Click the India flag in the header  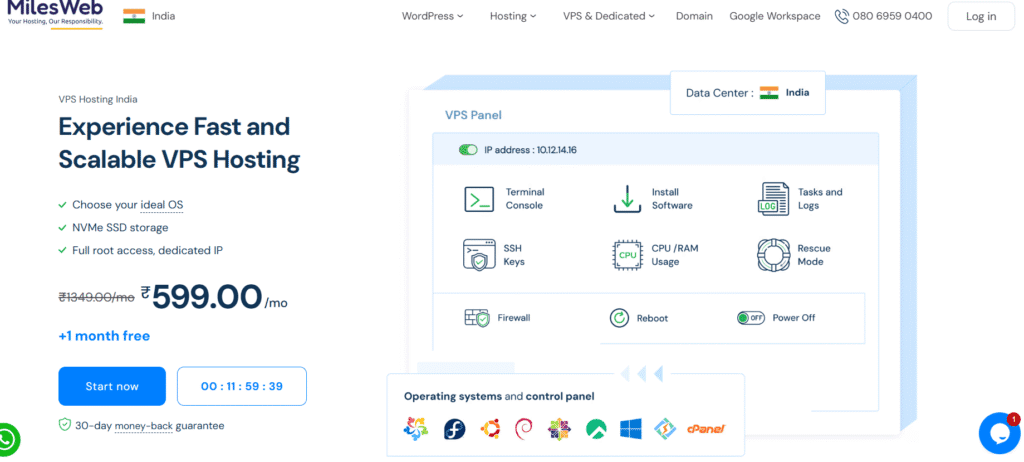[134, 16]
